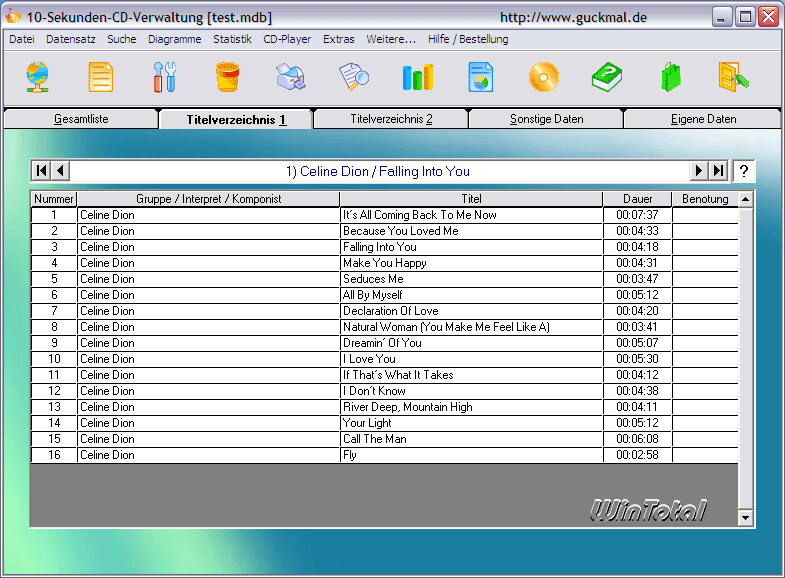Click the www.guckmal.de URL in title bar

(x=573, y=18)
